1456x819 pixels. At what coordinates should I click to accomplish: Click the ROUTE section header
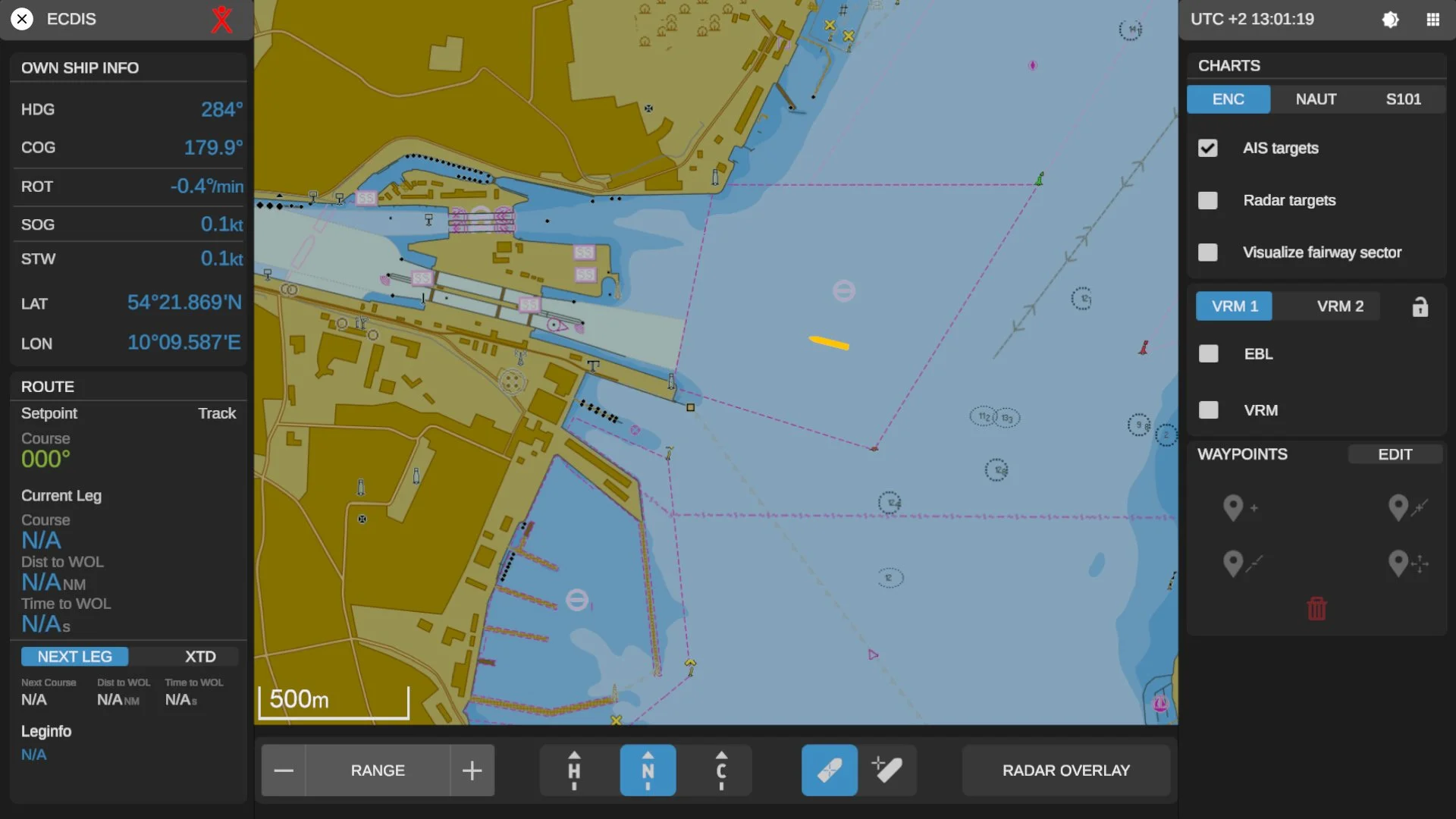pyautogui.click(x=48, y=387)
